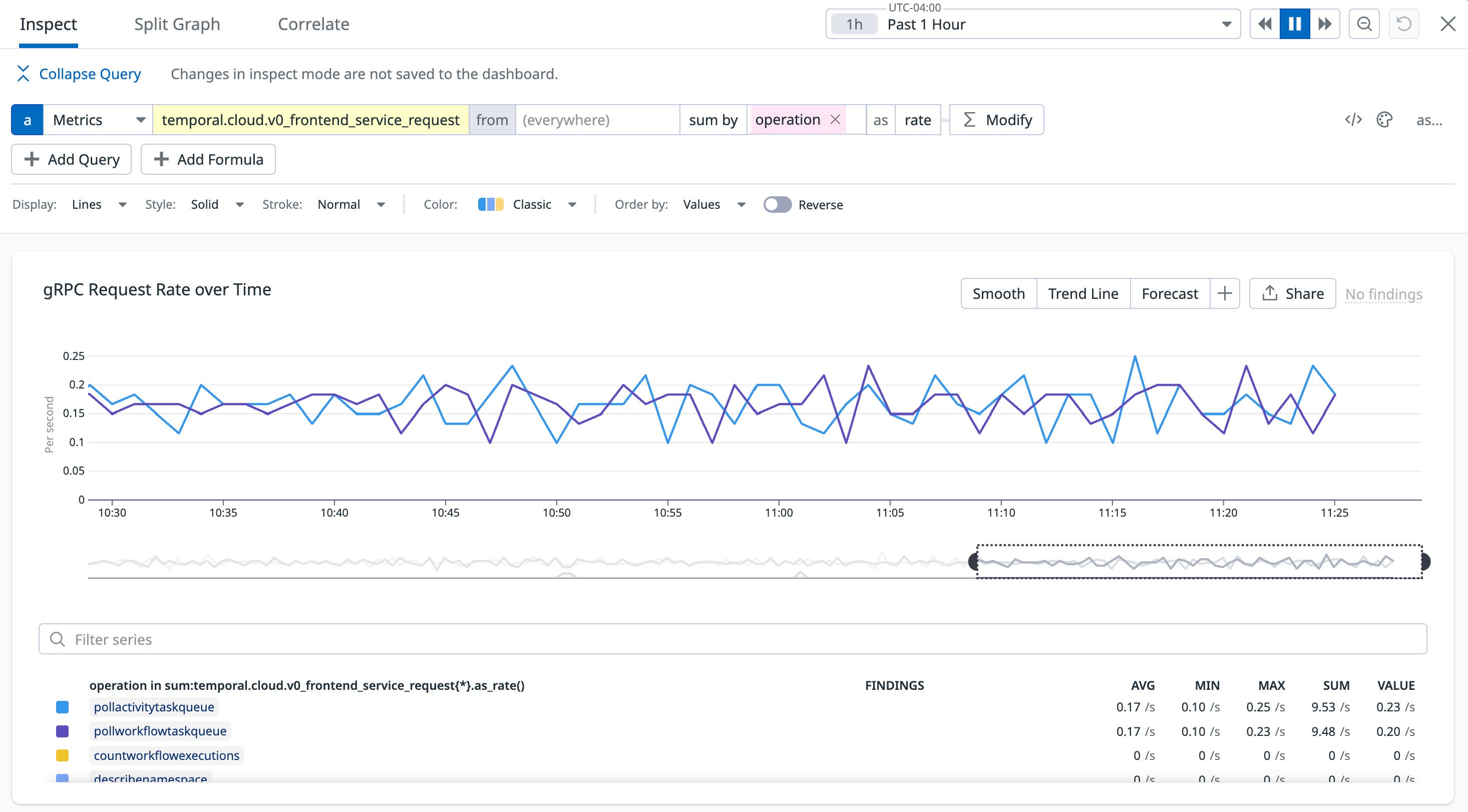1468x812 pixels.
Task: Enable the Reverse order toggle
Action: point(778,205)
